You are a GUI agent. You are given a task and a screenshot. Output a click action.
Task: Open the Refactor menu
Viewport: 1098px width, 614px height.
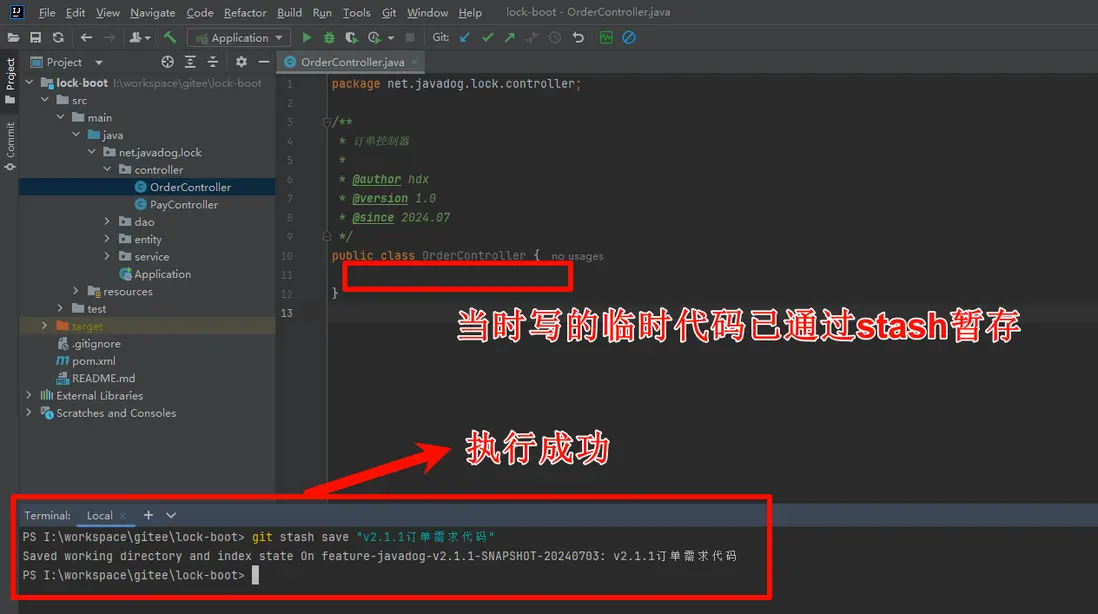(245, 13)
